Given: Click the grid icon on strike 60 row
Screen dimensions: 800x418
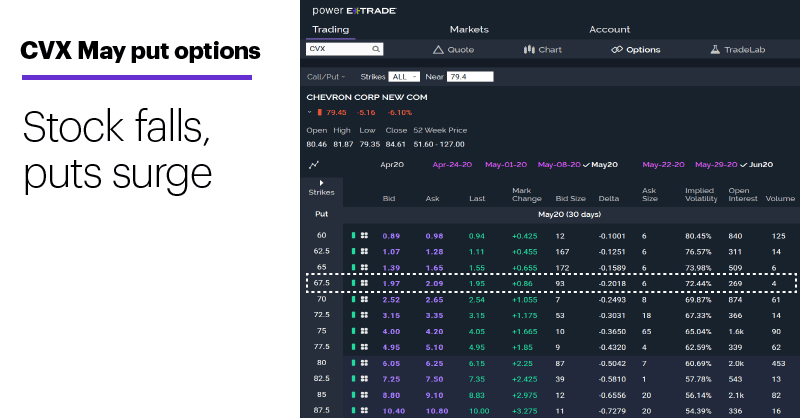Looking at the screenshot, I should (364, 235).
